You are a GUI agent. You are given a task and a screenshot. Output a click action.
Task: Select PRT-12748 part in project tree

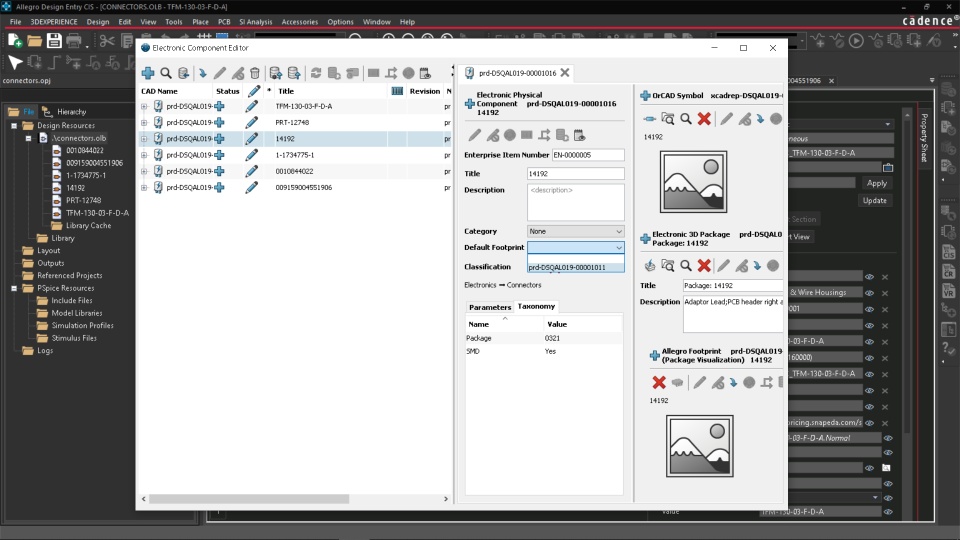tap(84, 200)
